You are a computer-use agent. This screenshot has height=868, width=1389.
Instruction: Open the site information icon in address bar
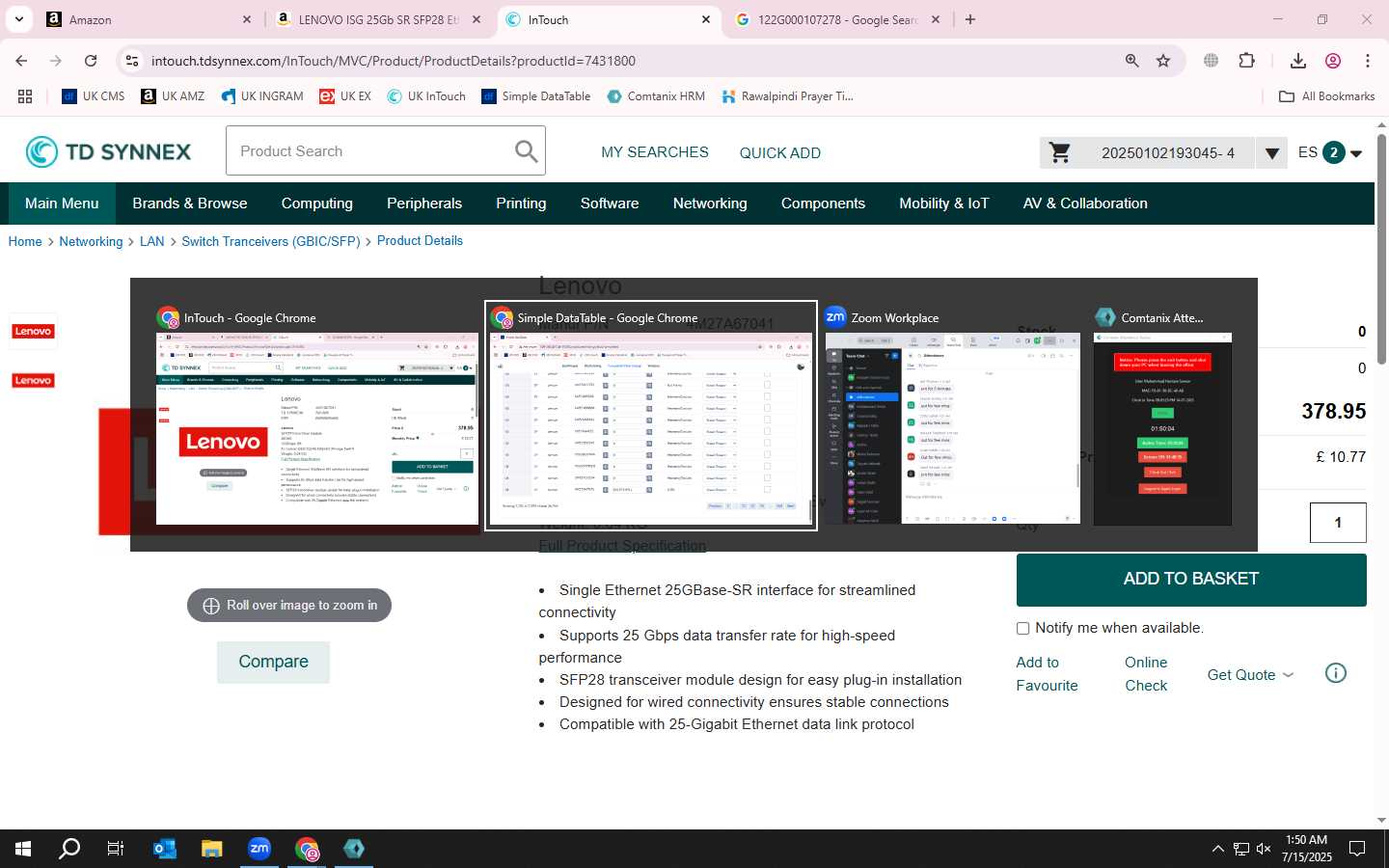[x=132, y=61]
